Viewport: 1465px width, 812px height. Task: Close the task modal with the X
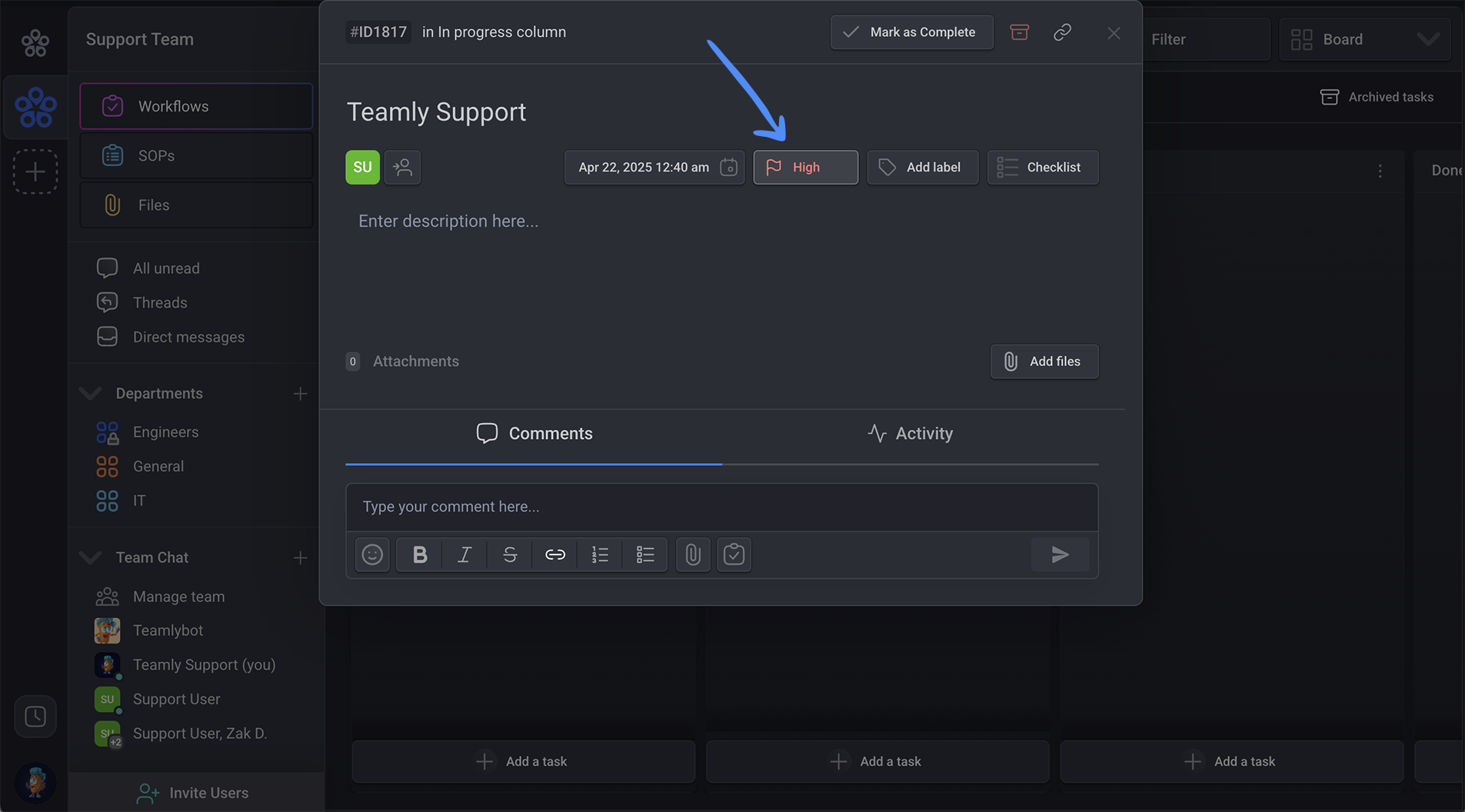coord(1114,33)
